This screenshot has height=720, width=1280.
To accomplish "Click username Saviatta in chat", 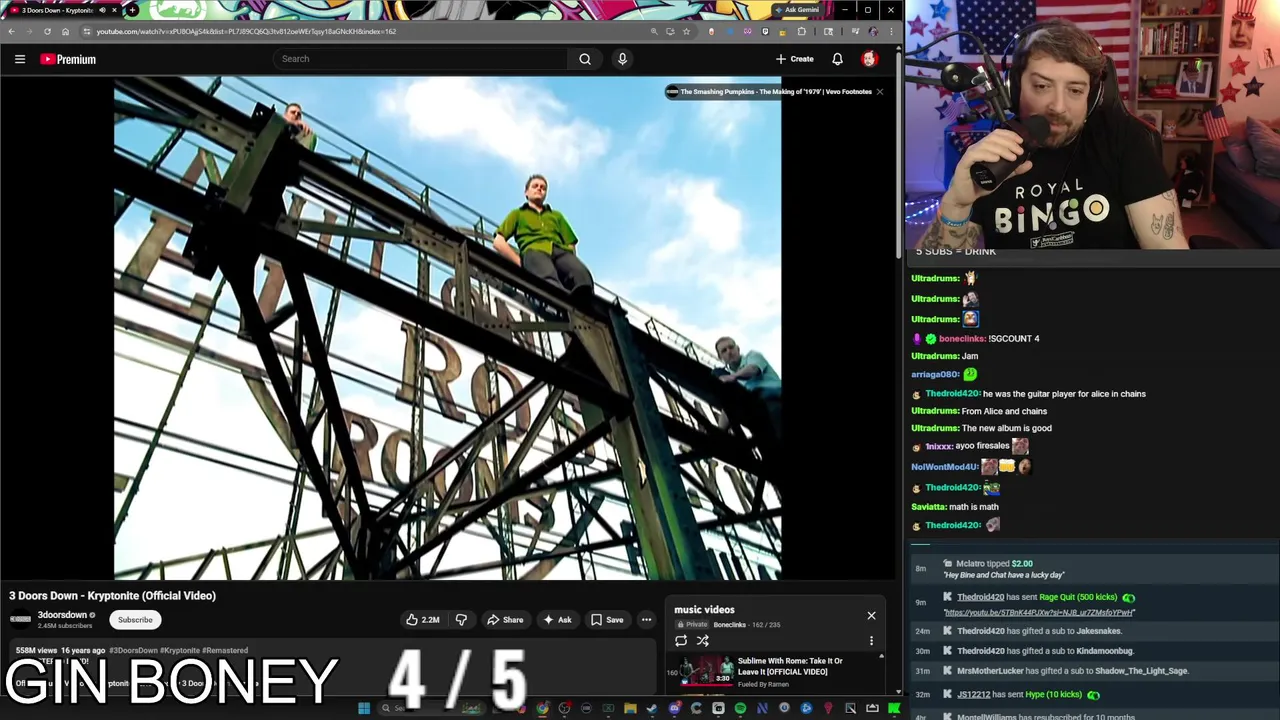I will (928, 507).
